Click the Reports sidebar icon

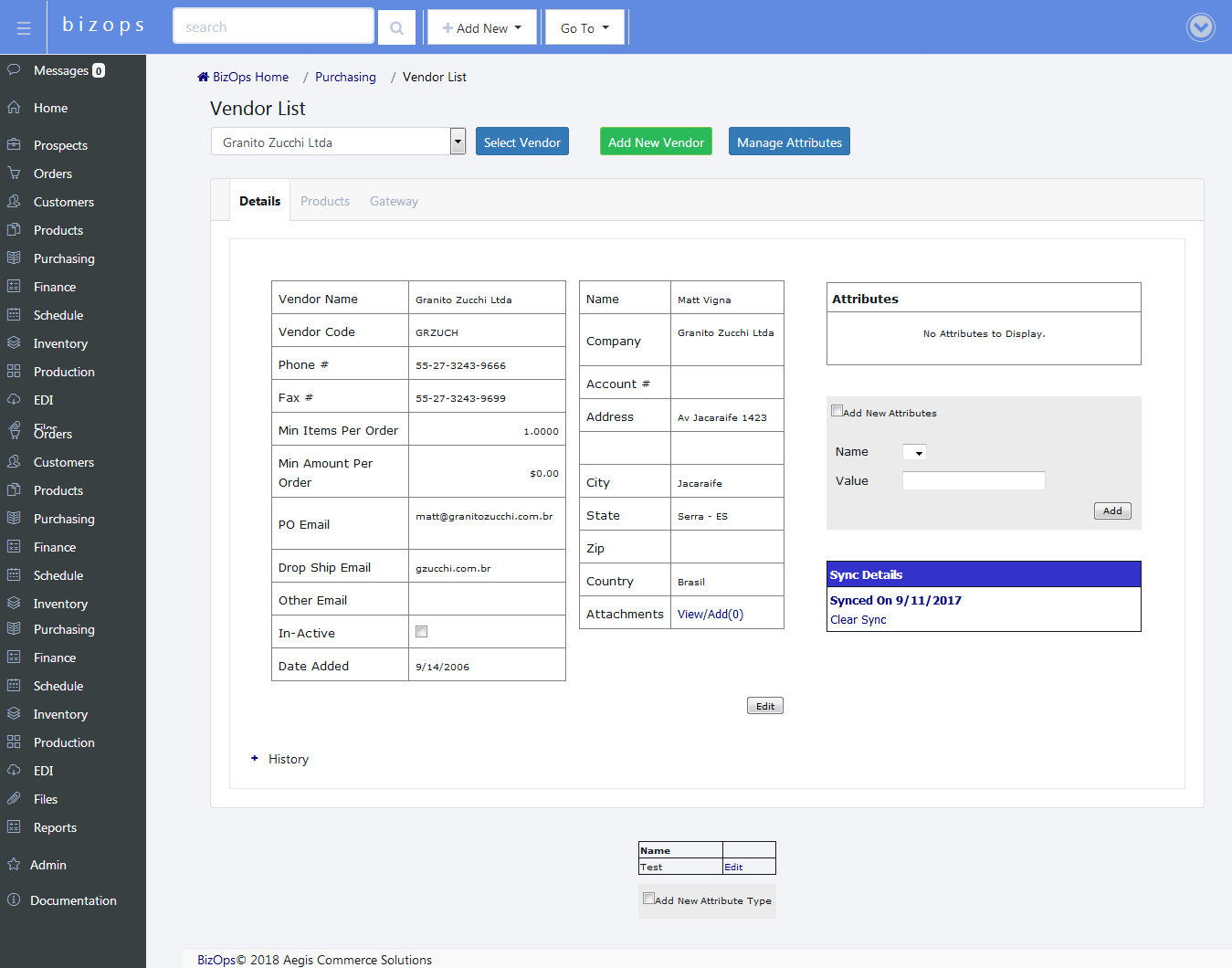[x=14, y=826]
